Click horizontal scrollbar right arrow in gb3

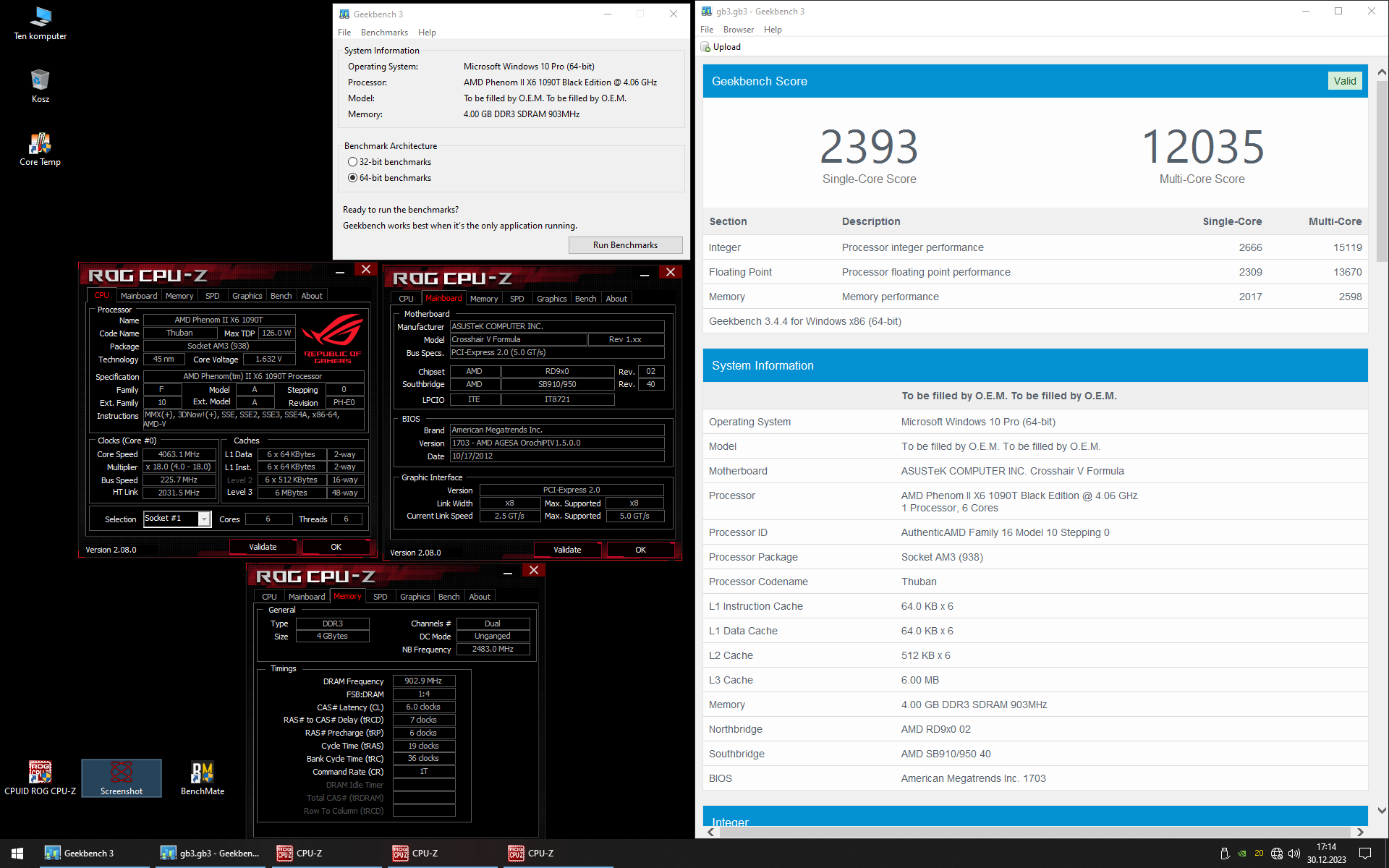1360,832
